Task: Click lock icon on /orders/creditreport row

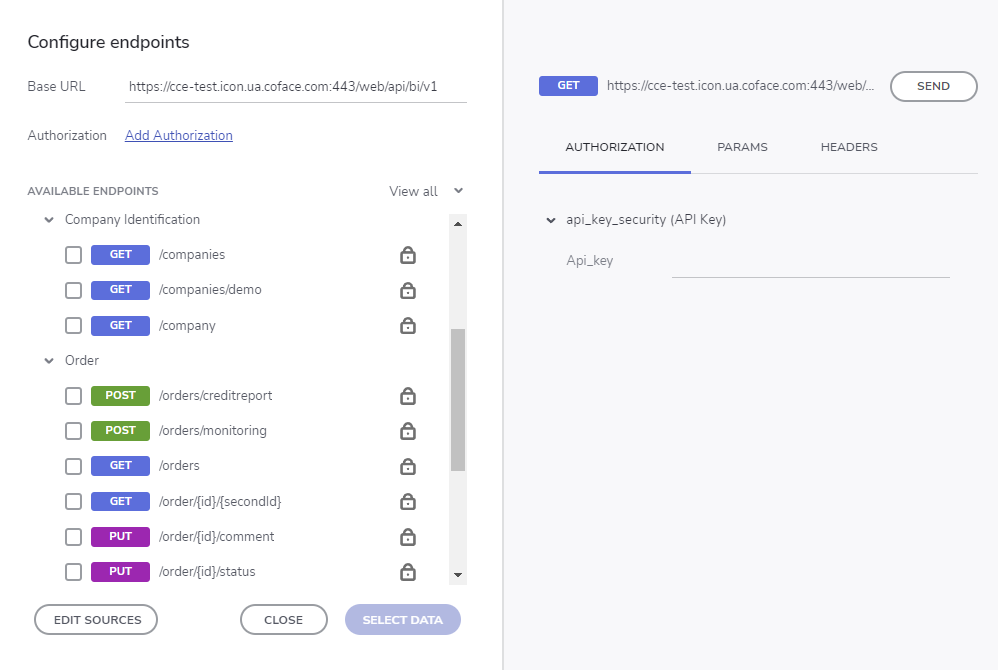Action: coord(408,396)
